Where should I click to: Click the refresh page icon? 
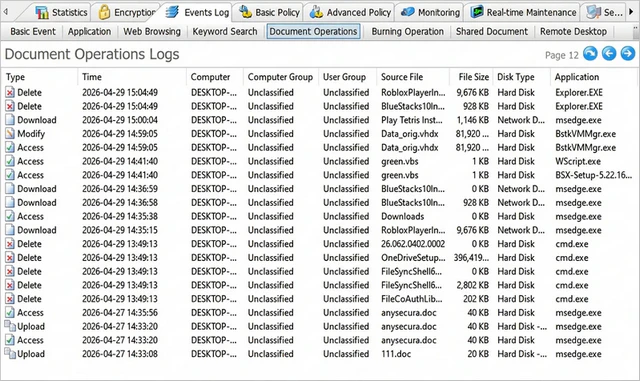click(x=590, y=53)
